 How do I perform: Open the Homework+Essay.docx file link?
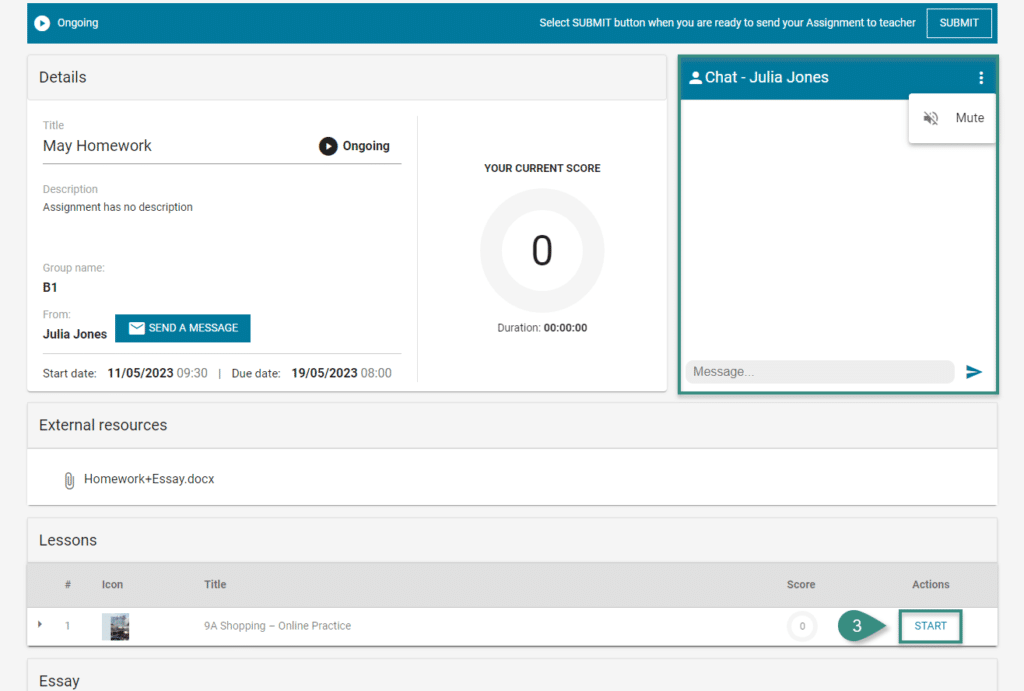point(149,479)
